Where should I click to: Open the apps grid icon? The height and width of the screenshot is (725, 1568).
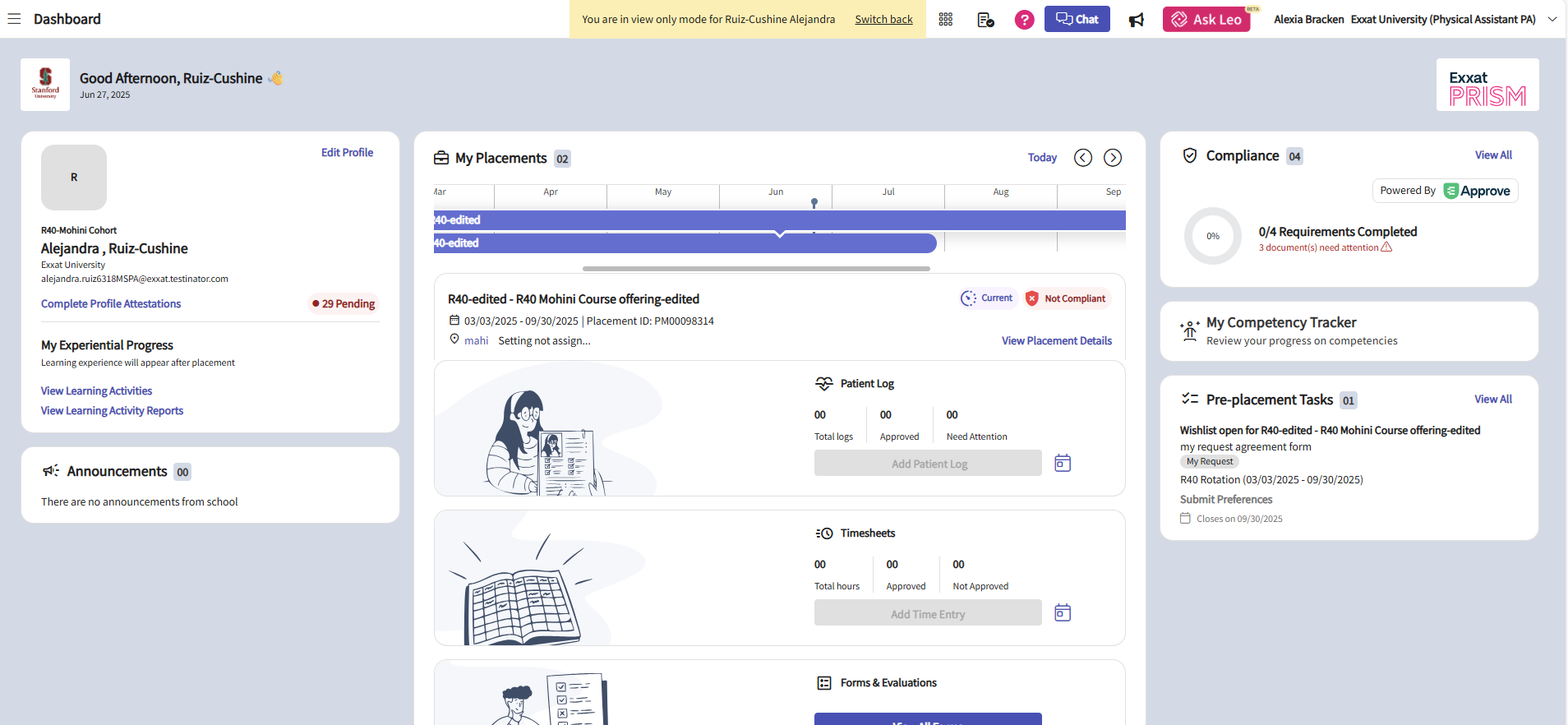point(946,19)
